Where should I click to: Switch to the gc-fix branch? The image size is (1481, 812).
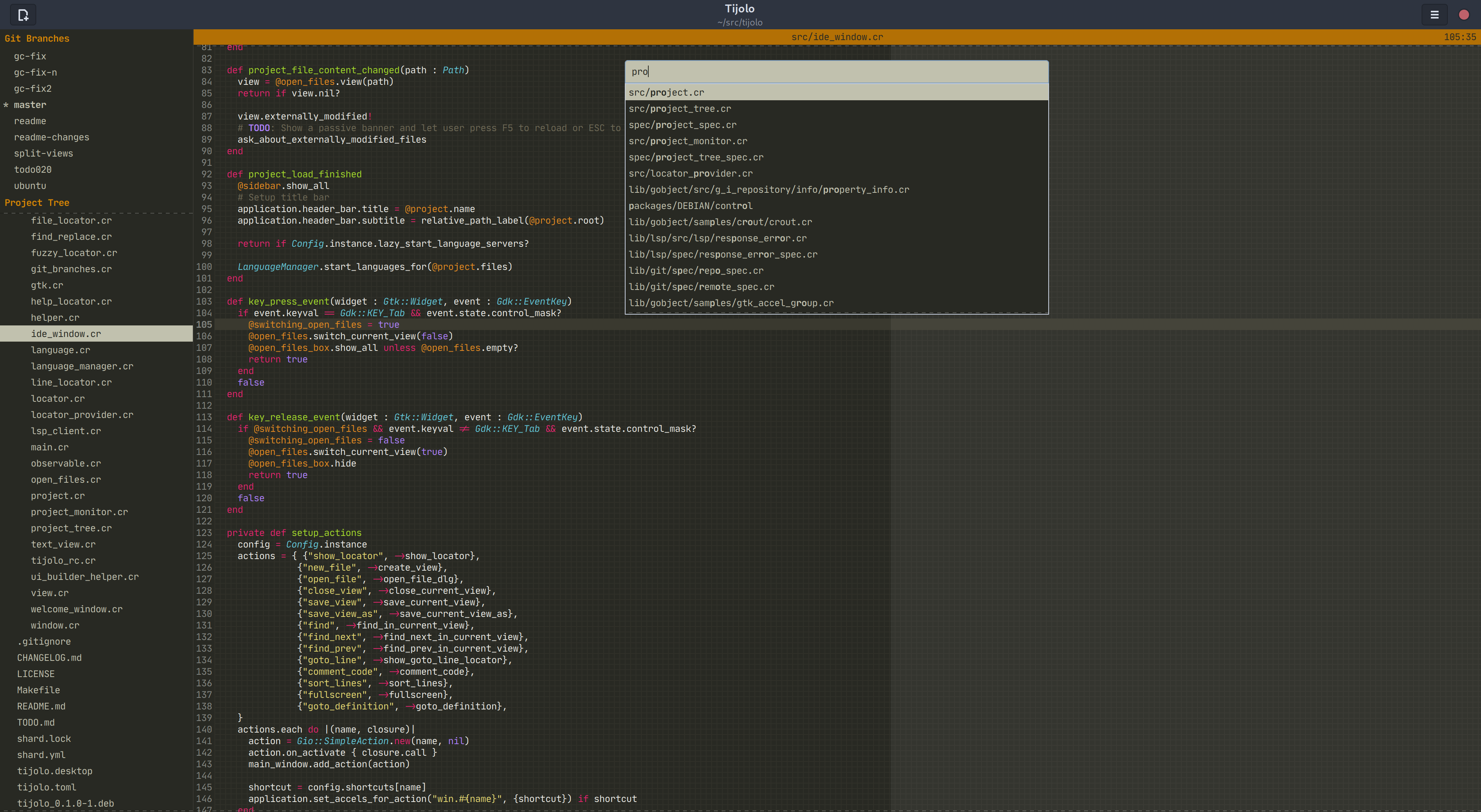coord(30,56)
